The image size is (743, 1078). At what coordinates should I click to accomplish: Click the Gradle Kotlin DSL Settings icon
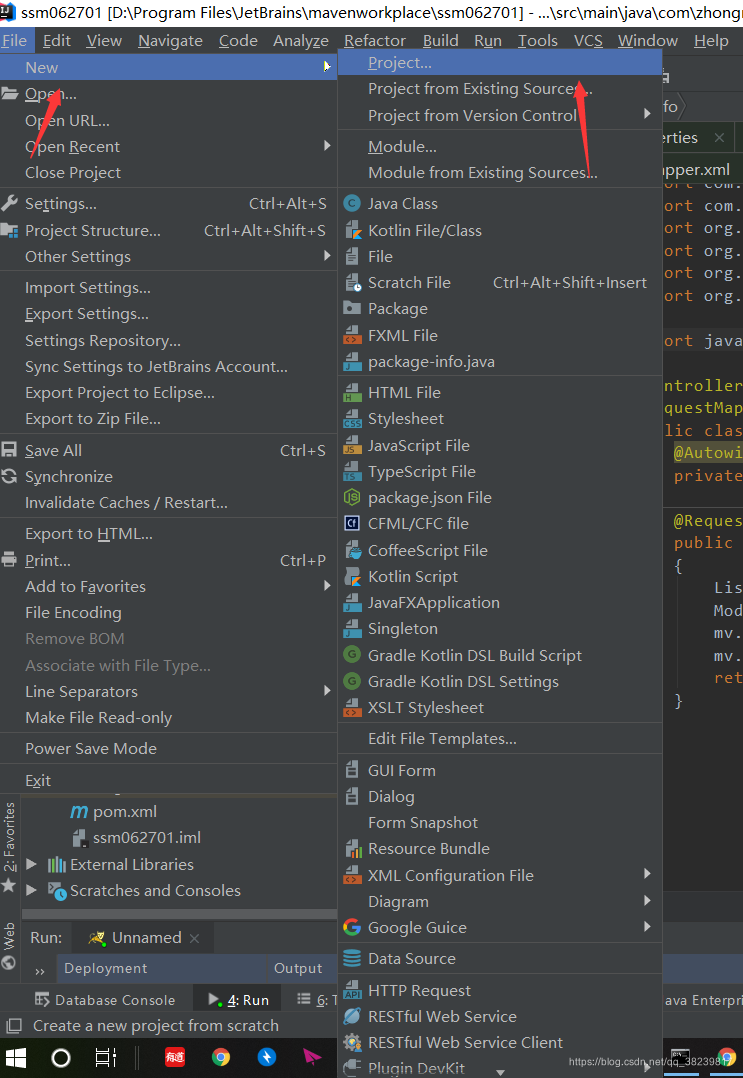352,682
